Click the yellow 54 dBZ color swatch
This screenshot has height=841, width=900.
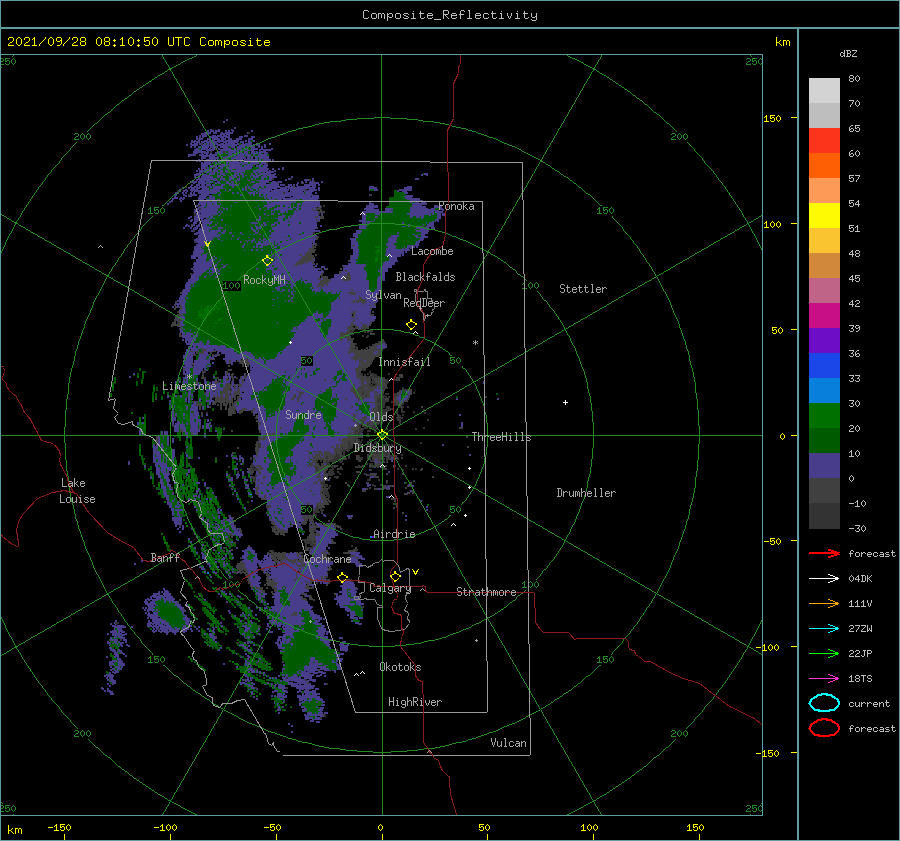click(x=824, y=215)
